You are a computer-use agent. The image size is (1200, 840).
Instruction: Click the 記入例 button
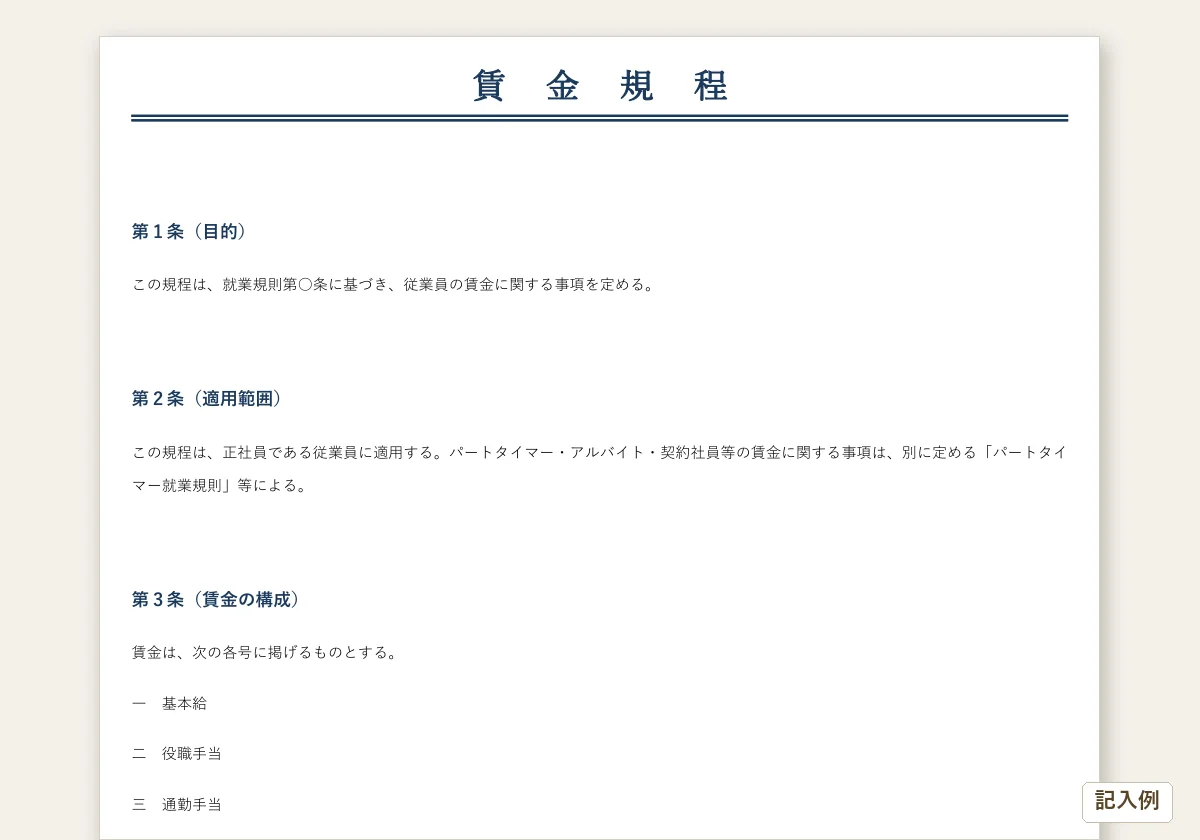click(x=1127, y=801)
